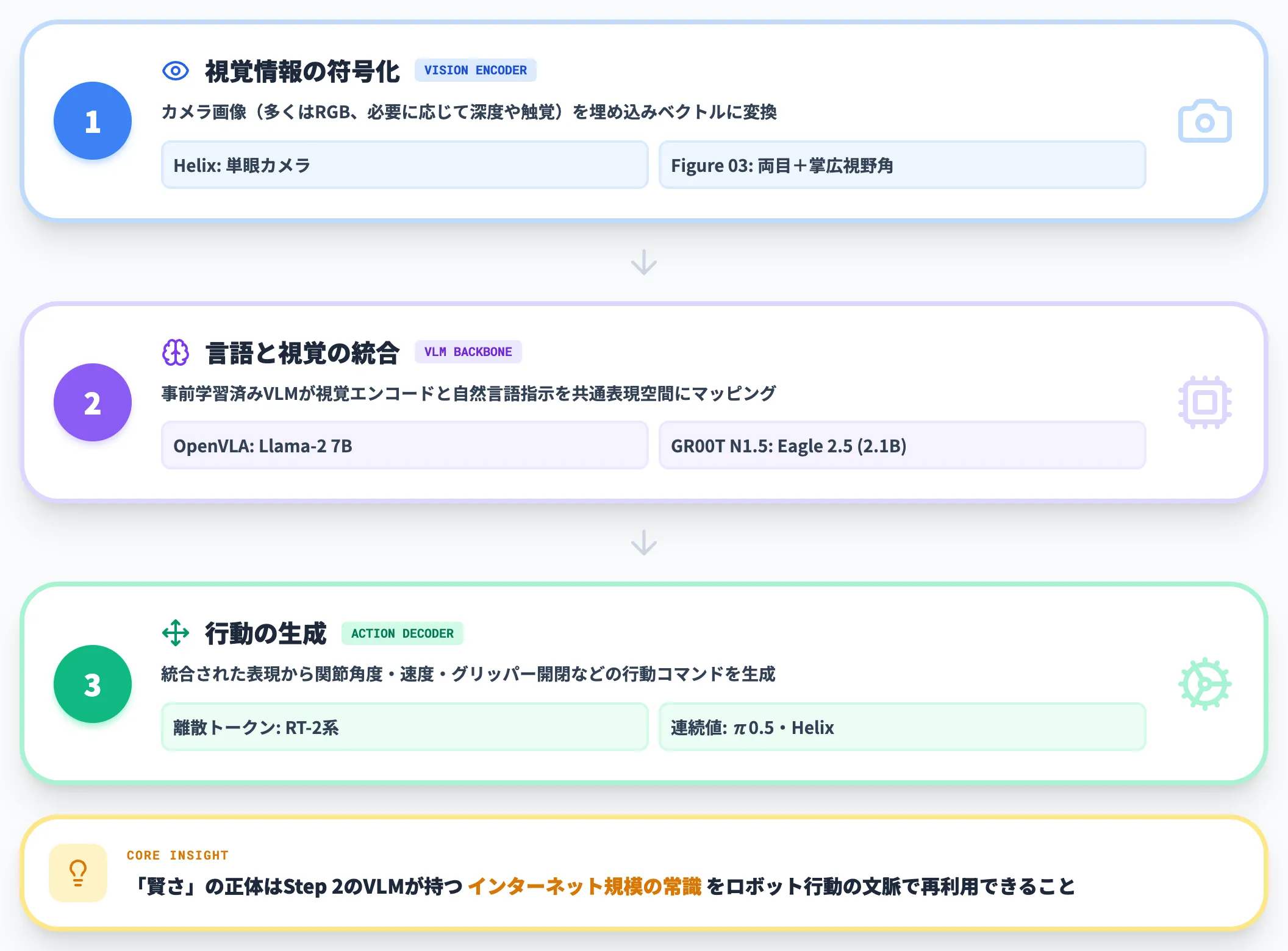Select the Helix: 単眼カメラ example box
The width and height of the screenshot is (1288, 951).
point(404,165)
